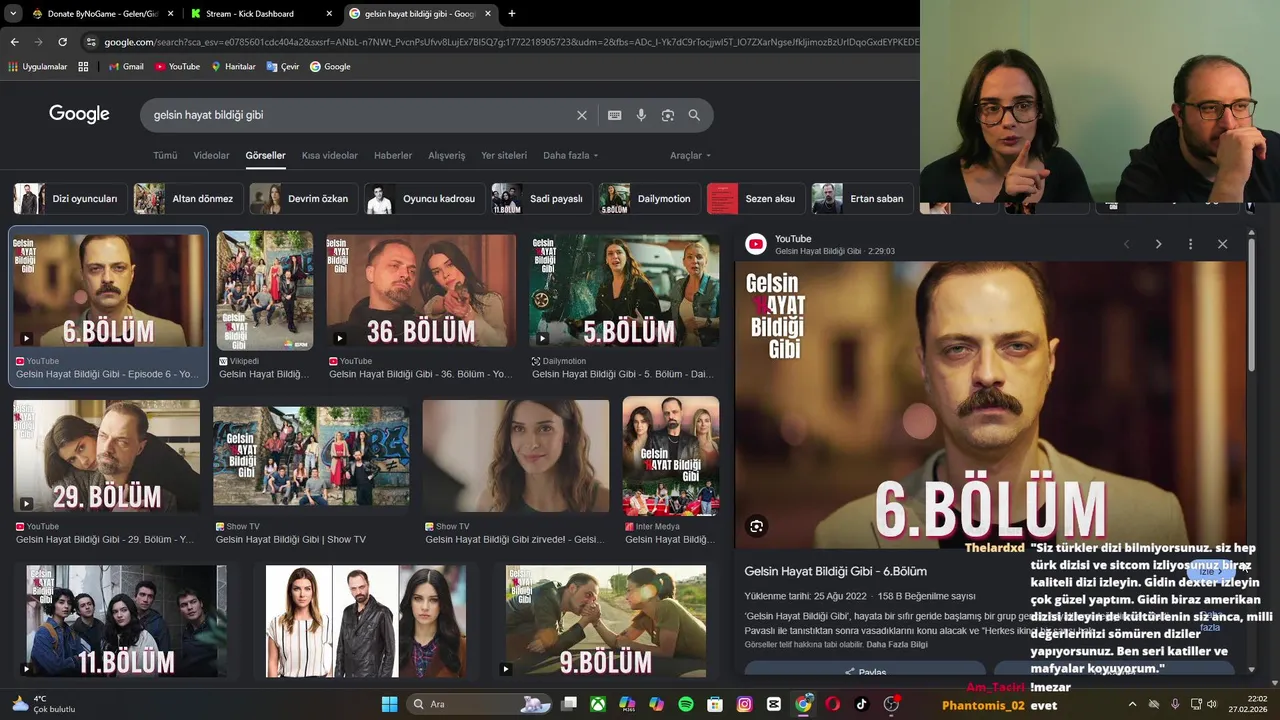Viewport: 1280px width, 720px height.
Task: Click the Paylaş share button
Action: [865, 672]
